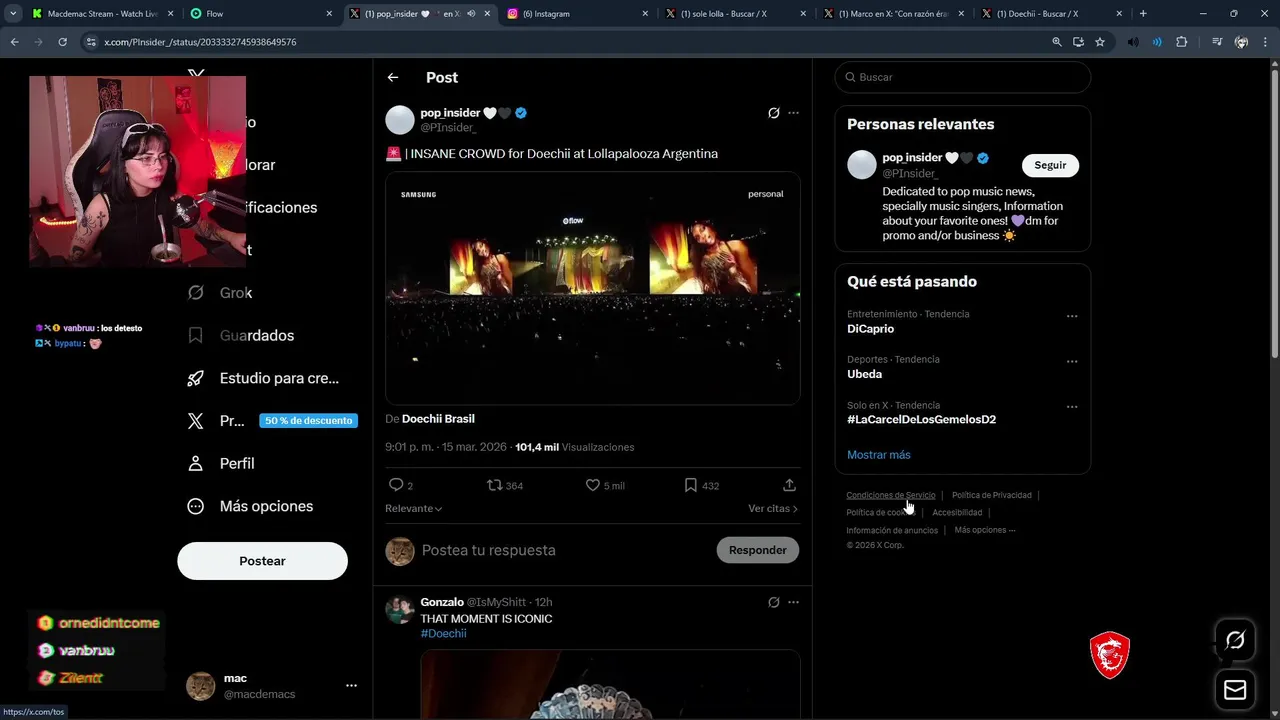Open Gonzalo's profile name in reply
This screenshot has width=1280, height=720.
click(x=442, y=602)
